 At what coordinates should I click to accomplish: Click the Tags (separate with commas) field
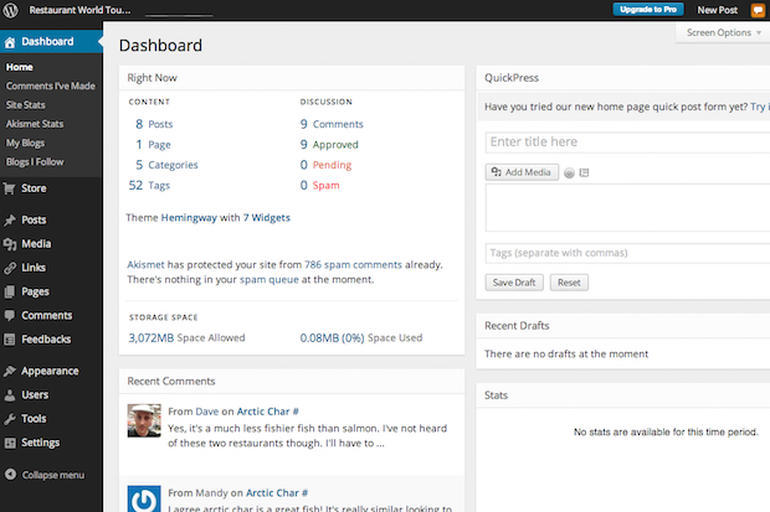628,253
